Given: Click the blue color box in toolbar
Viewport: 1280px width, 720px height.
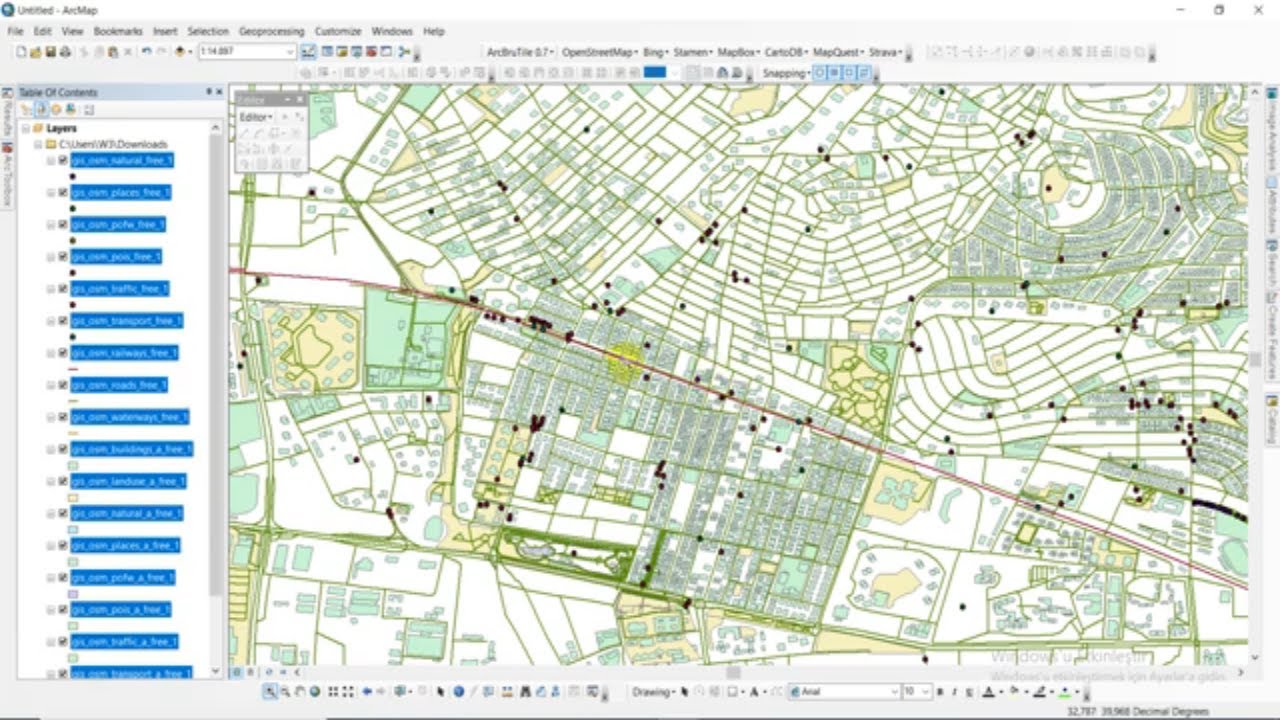Looking at the screenshot, I should tap(655, 73).
